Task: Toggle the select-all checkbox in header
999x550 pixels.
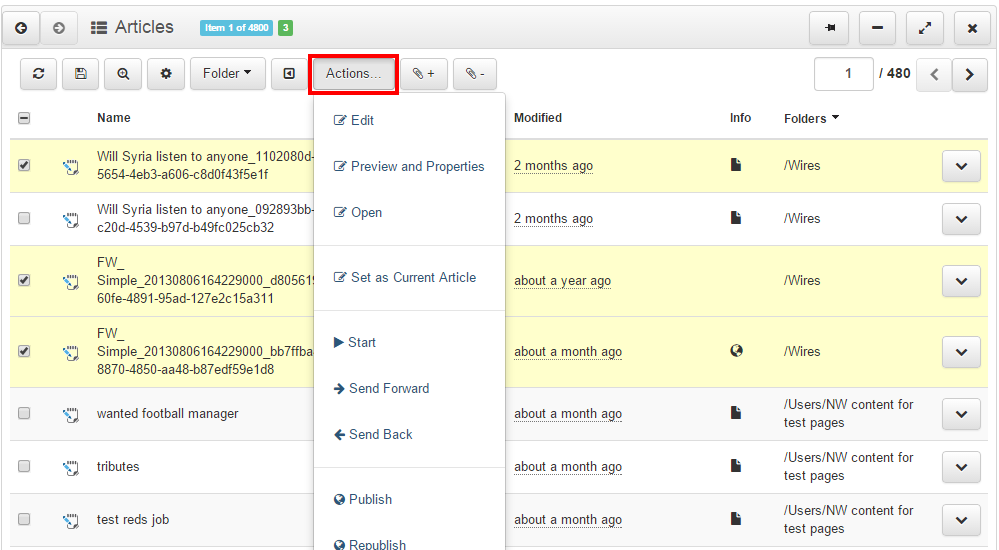Action: pos(24,118)
